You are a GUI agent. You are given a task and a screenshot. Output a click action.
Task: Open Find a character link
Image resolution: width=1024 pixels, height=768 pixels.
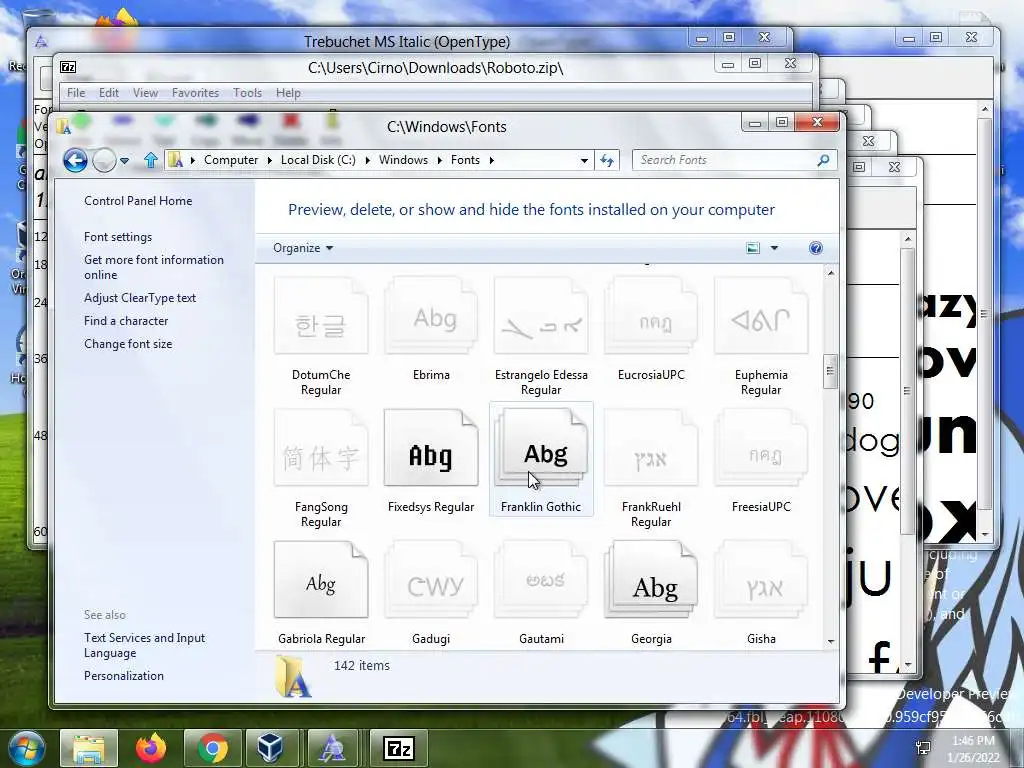pyautogui.click(x=126, y=321)
